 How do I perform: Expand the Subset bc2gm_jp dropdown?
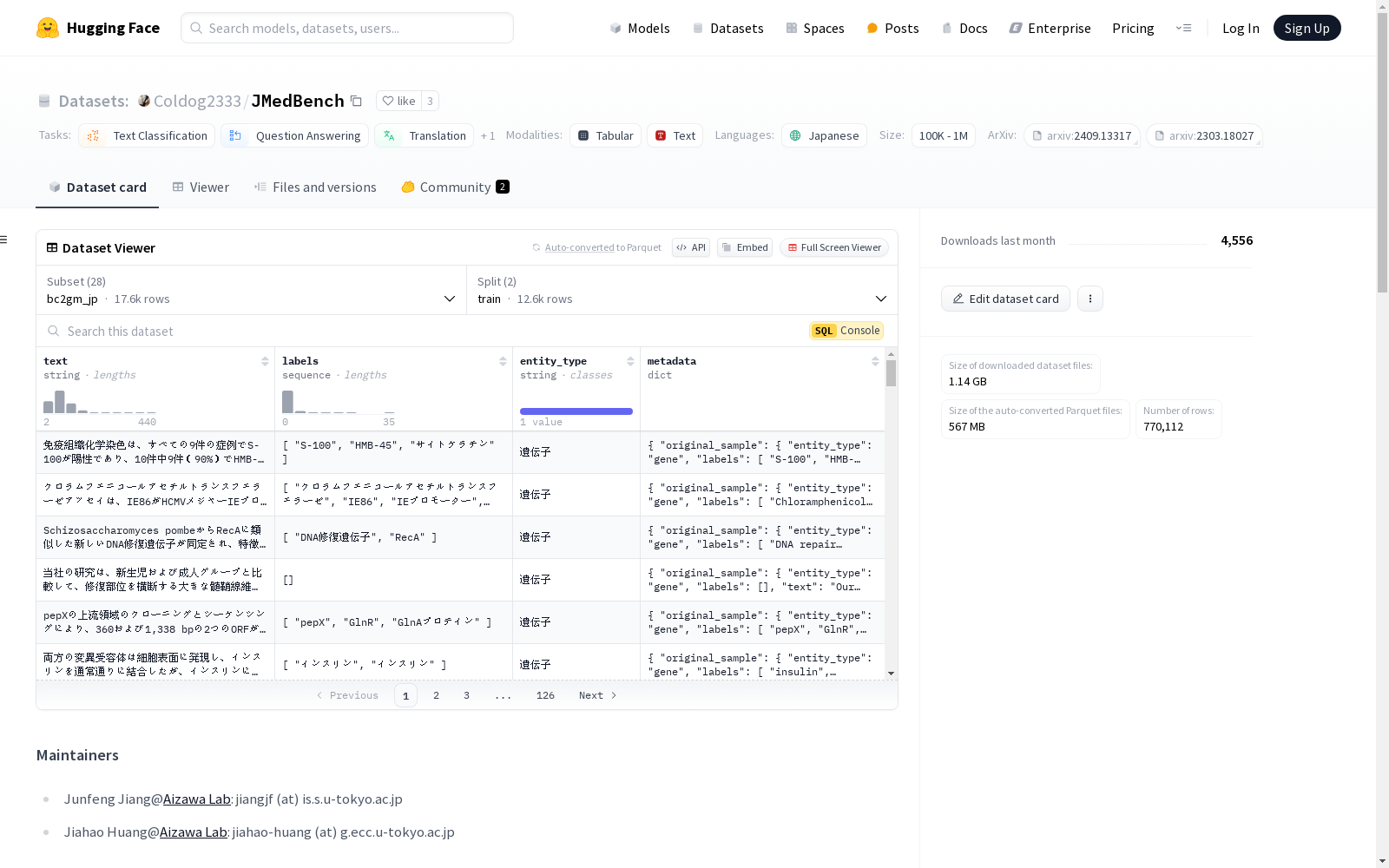tap(252, 290)
